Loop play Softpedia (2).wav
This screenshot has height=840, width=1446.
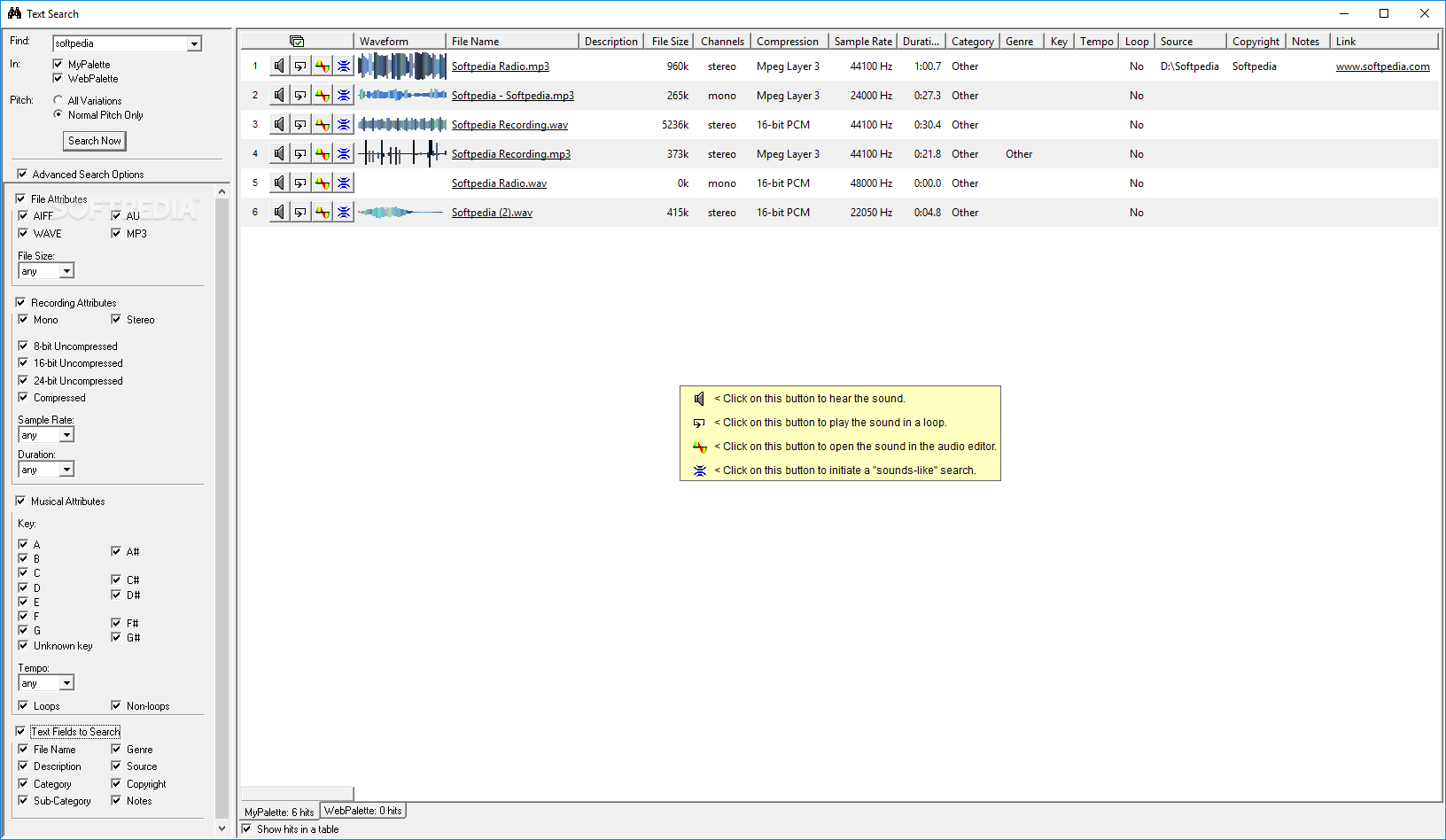(x=300, y=212)
